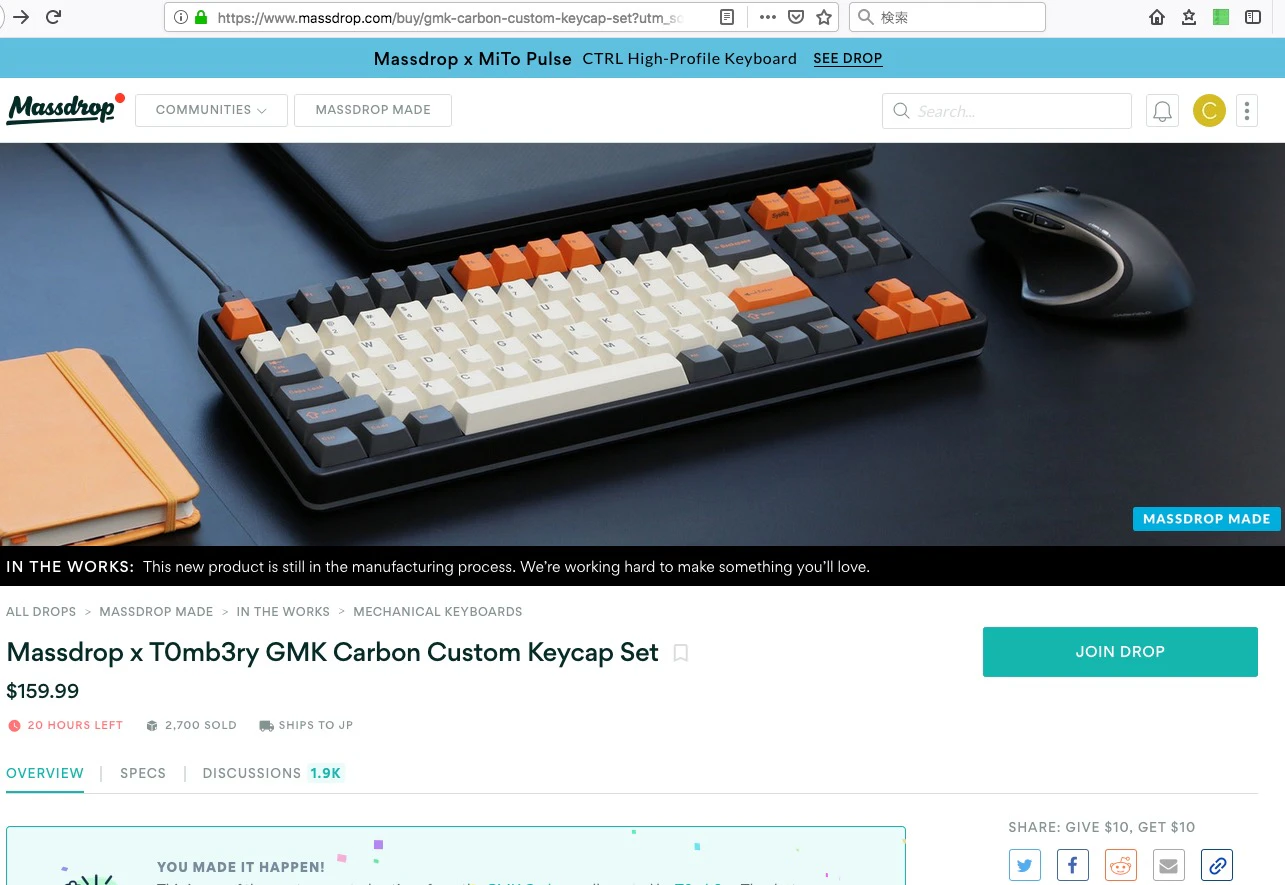Bookmark page with browser star icon
Screen dimensions: 1285x885
click(x=824, y=17)
